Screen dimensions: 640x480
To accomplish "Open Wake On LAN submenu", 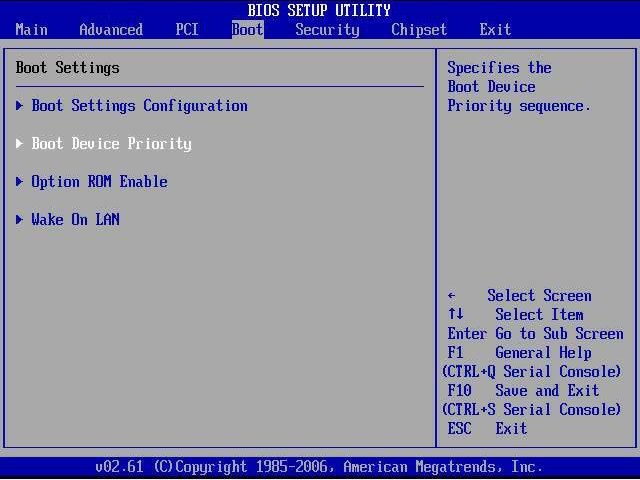I will [76, 220].
